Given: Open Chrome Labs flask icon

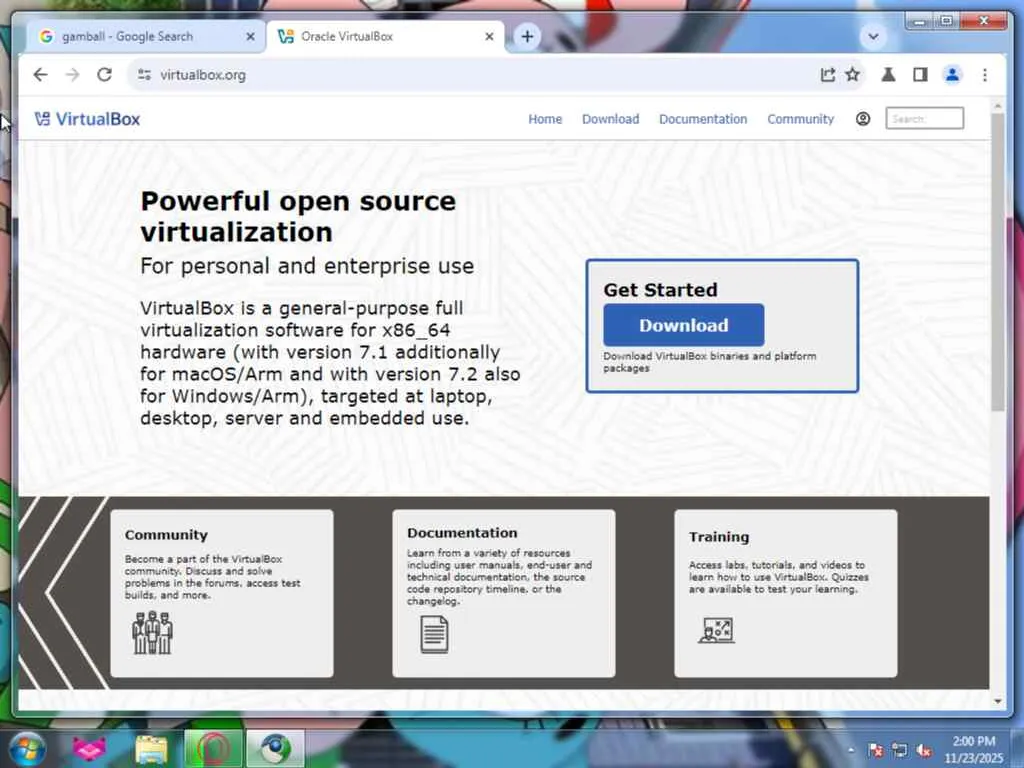Looking at the screenshot, I should pos(888,75).
